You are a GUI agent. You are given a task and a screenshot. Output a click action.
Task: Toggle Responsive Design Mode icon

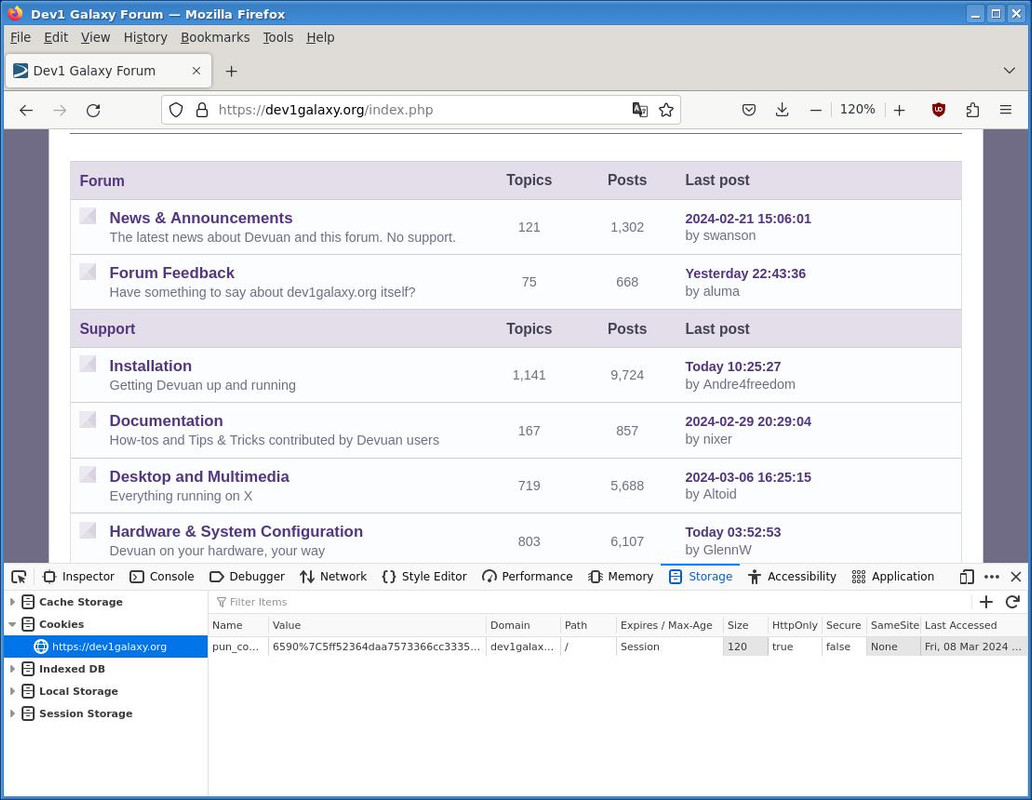click(966, 577)
